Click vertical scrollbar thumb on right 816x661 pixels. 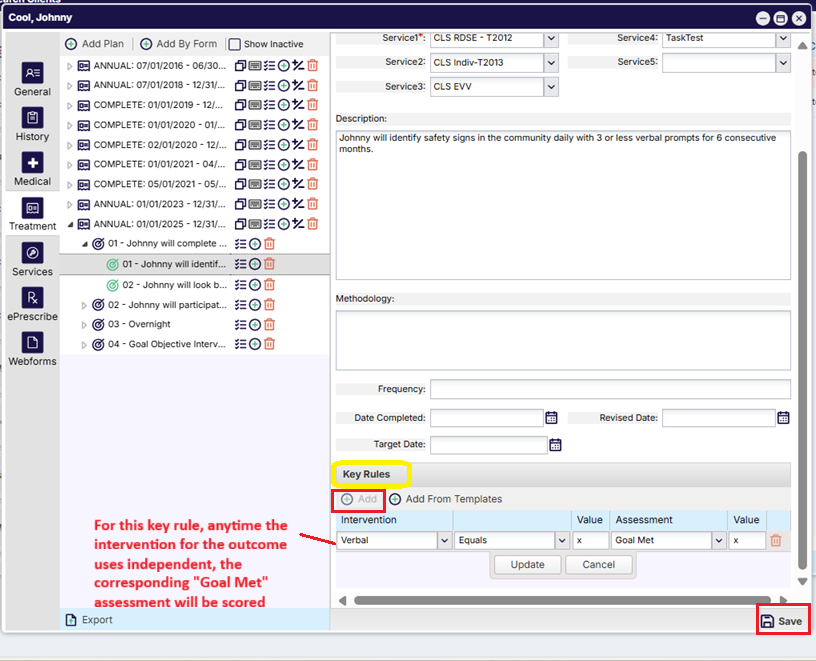(x=802, y=361)
